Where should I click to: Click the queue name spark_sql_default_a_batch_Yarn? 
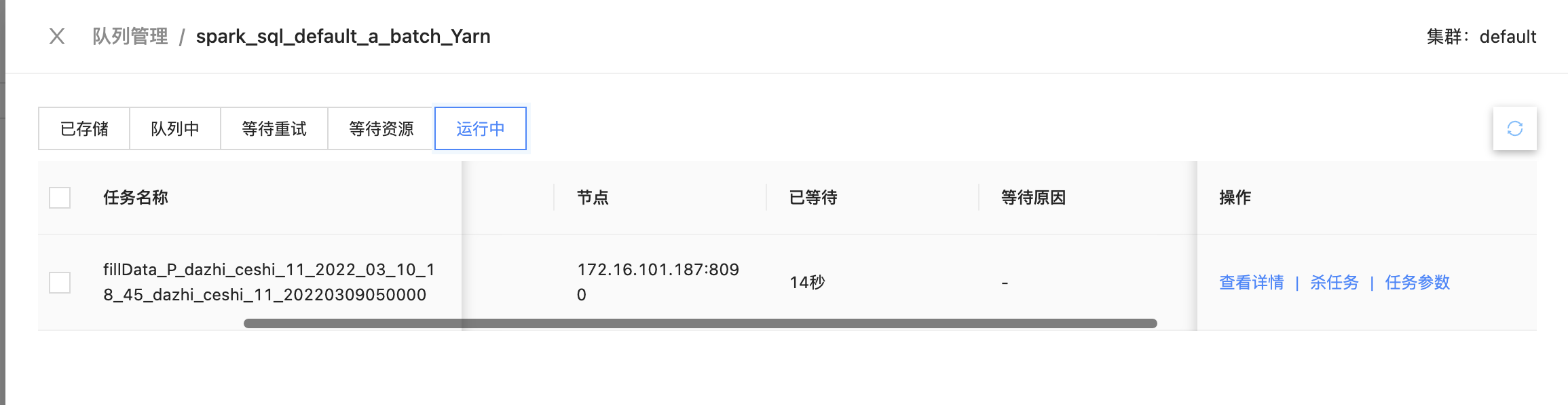342,36
